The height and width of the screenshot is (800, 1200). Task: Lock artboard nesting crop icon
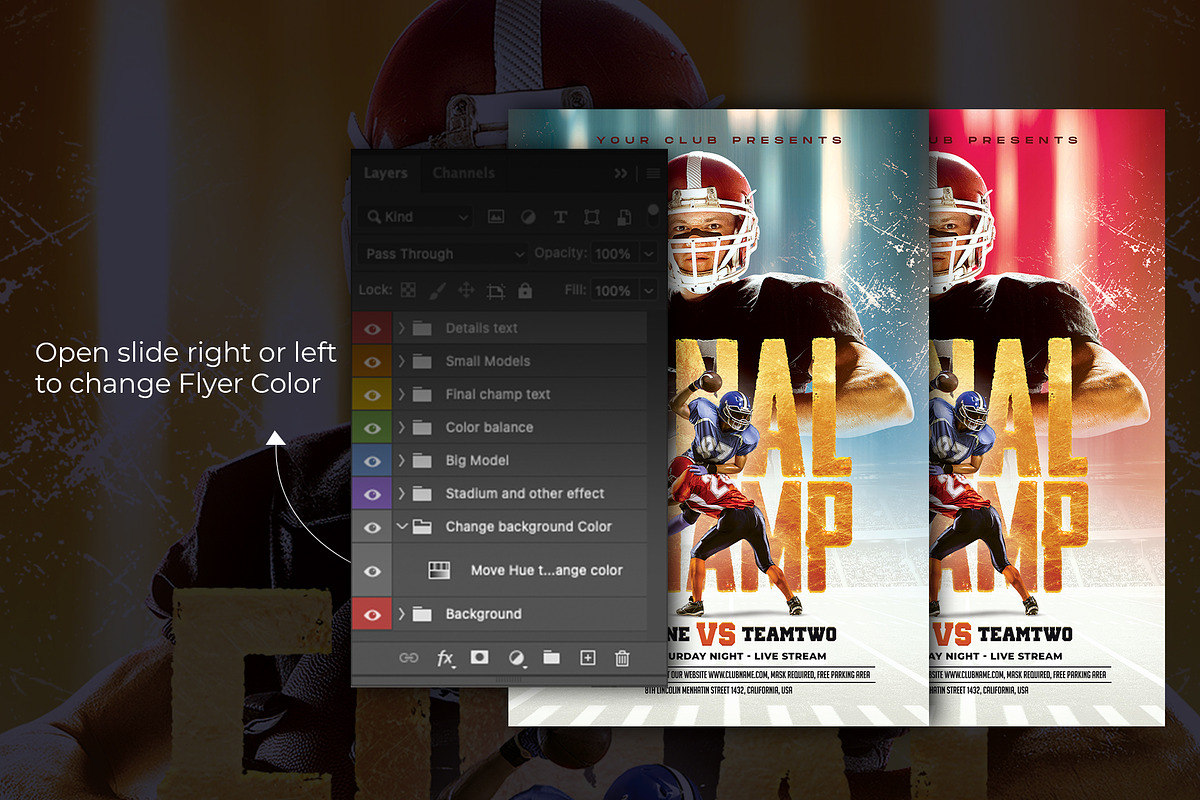click(x=496, y=291)
